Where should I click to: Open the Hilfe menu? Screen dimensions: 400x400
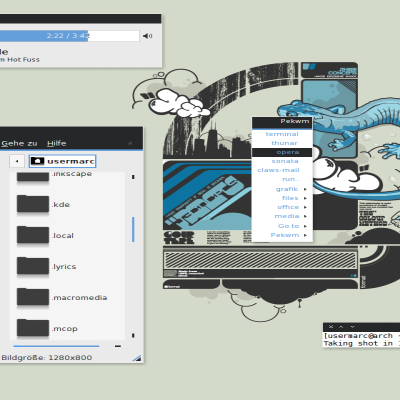click(x=57, y=143)
